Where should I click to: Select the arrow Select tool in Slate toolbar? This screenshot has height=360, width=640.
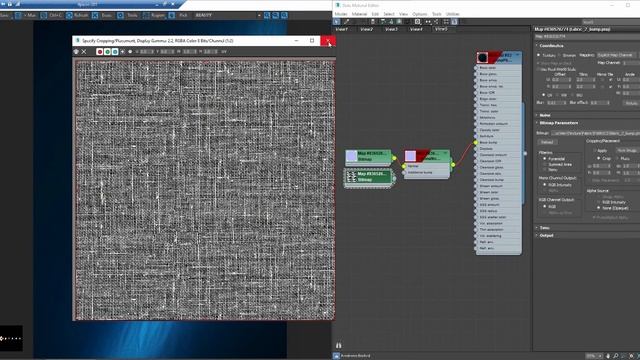point(337,22)
